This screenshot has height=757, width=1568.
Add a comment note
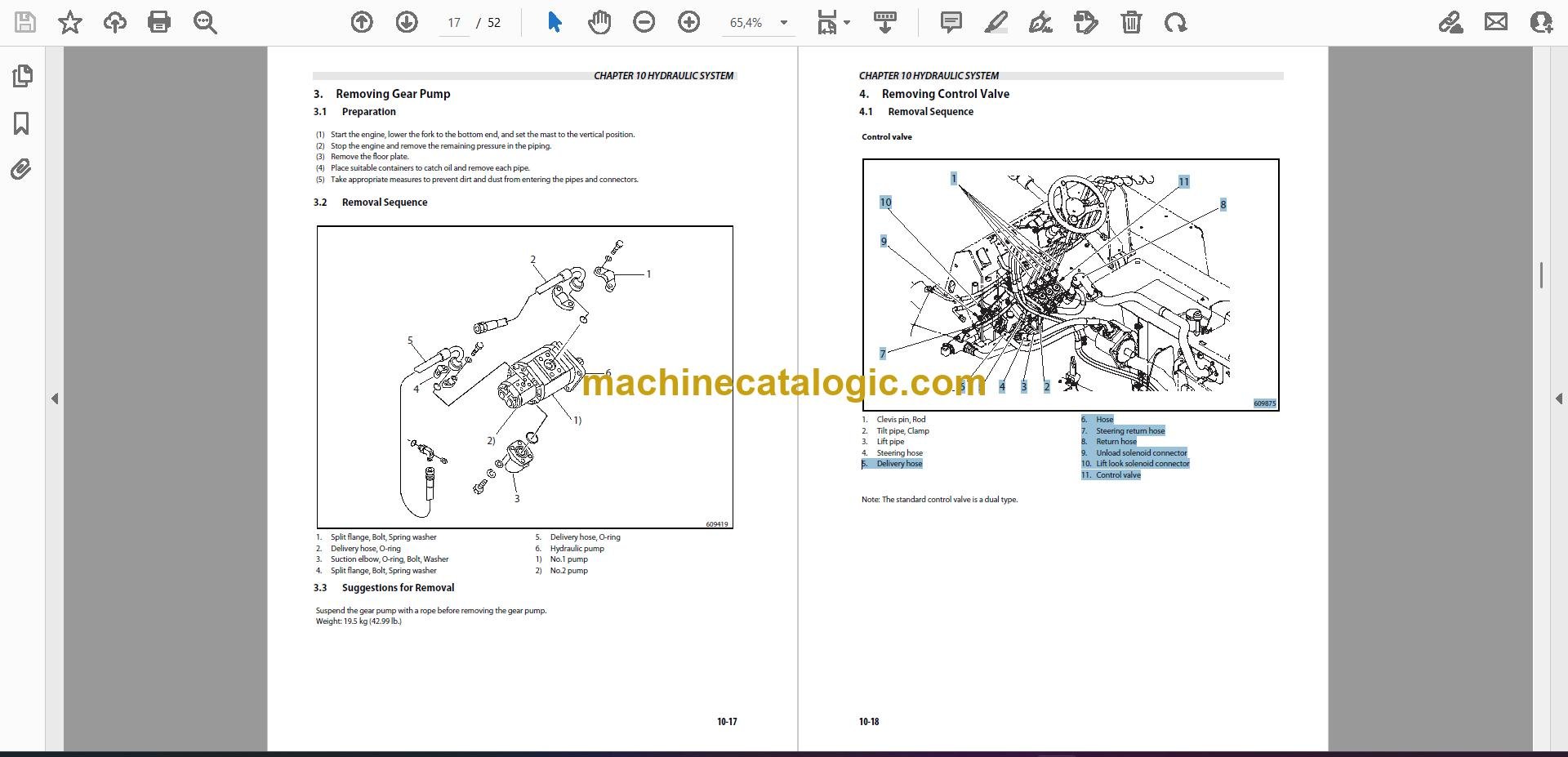pyautogui.click(x=951, y=22)
